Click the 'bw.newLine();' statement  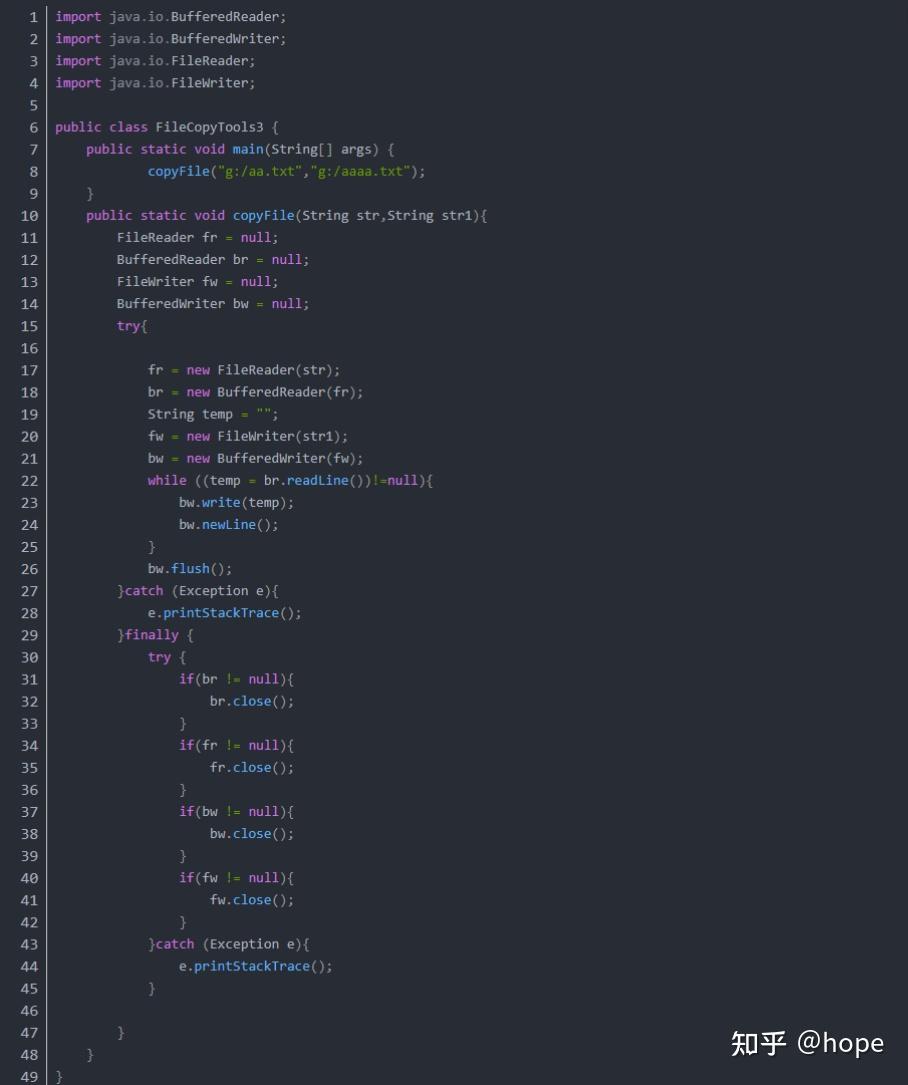pyautogui.click(x=228, y=525)
